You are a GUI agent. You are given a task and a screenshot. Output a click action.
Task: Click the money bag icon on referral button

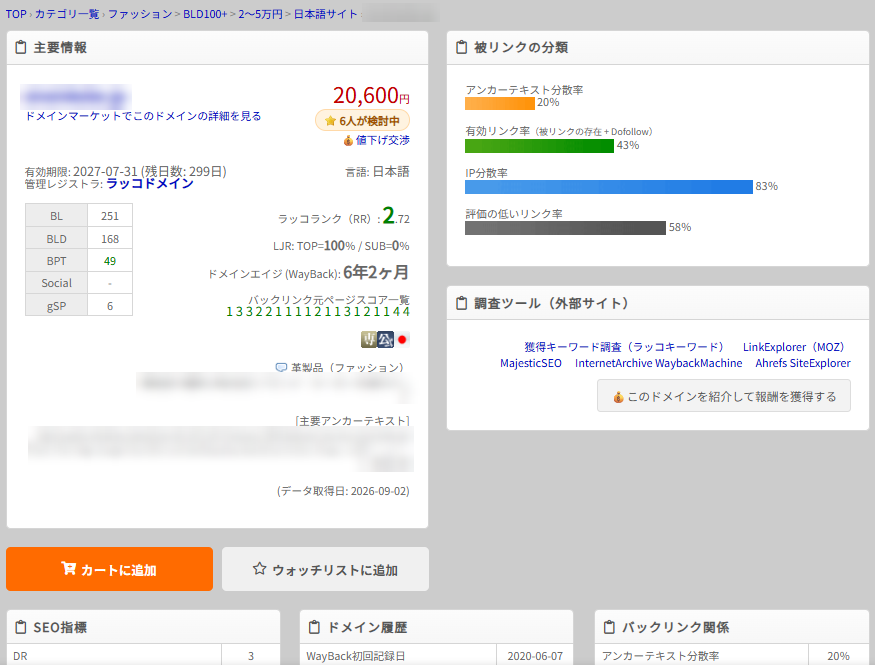[618, 397]
